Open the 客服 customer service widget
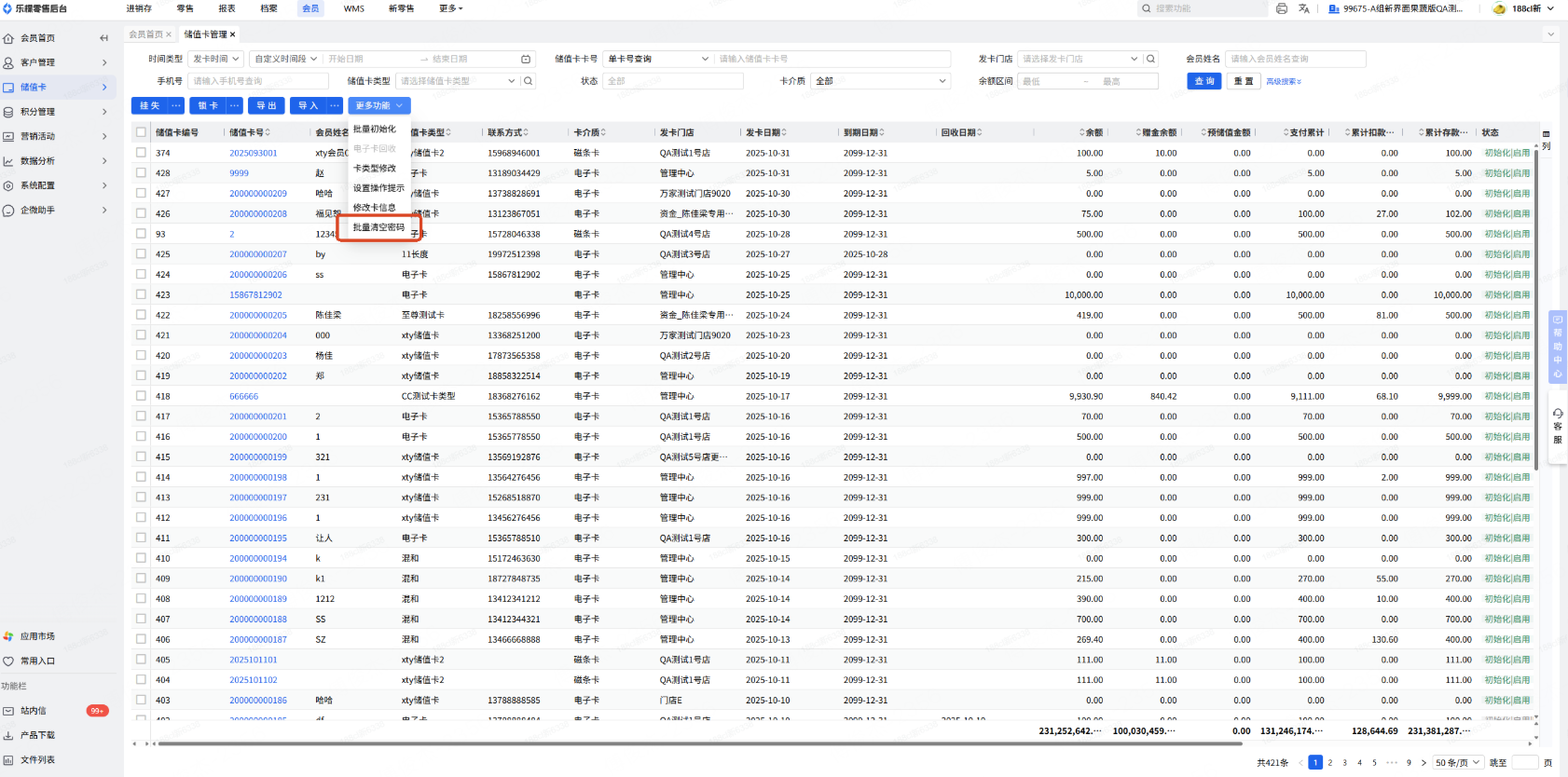 coord(1558,427)
